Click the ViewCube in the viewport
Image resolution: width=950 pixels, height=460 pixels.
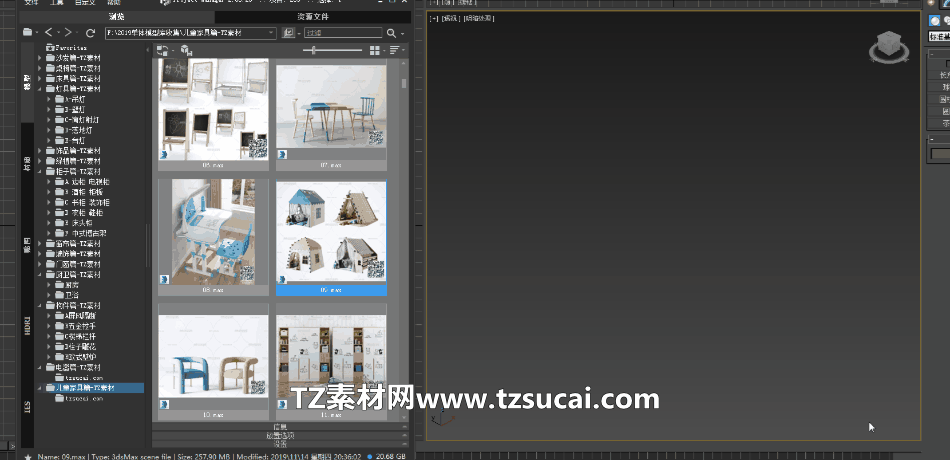(889, 47)
